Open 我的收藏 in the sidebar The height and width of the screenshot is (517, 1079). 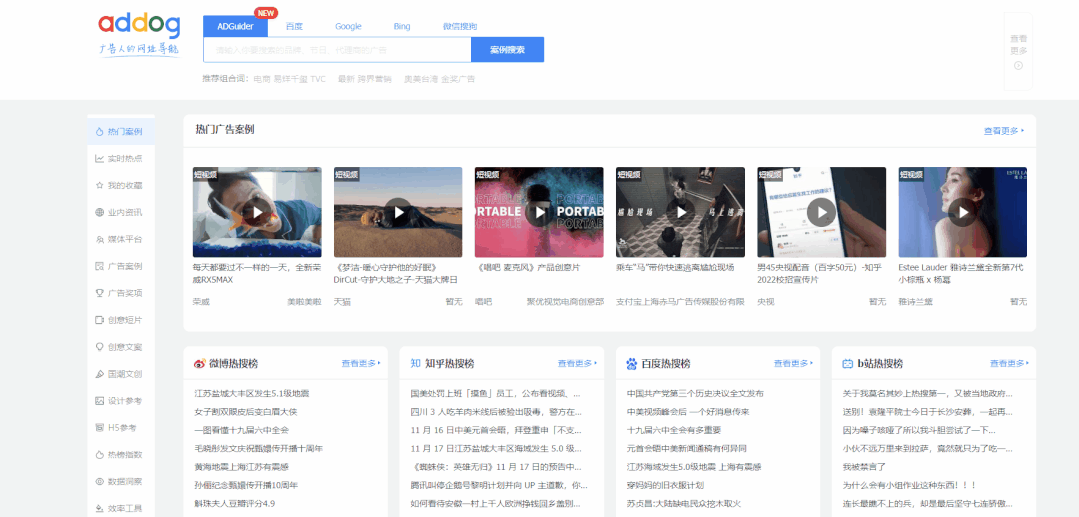click(121, 185)
